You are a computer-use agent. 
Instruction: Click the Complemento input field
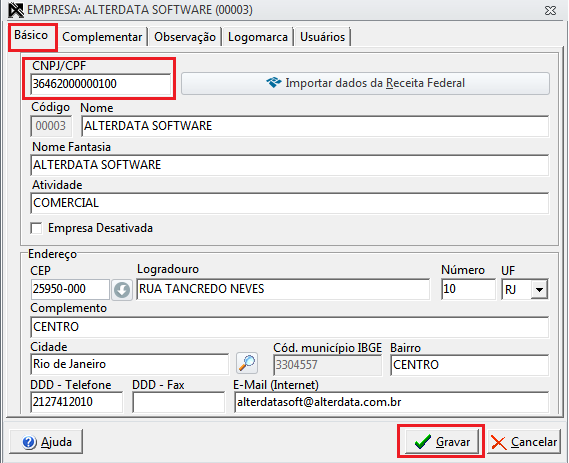(290, 327)
